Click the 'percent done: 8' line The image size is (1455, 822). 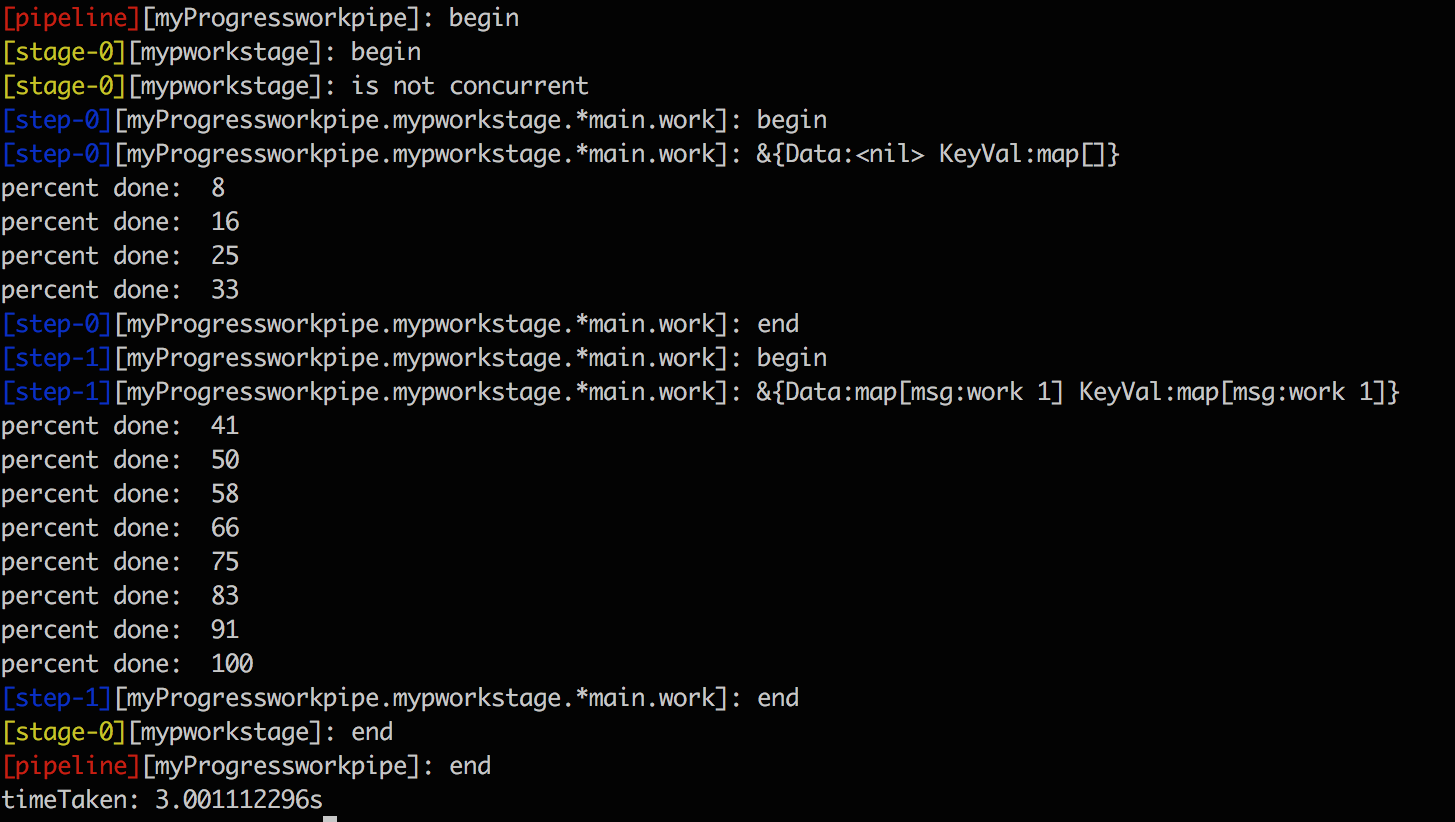click(x=113, y=188)
